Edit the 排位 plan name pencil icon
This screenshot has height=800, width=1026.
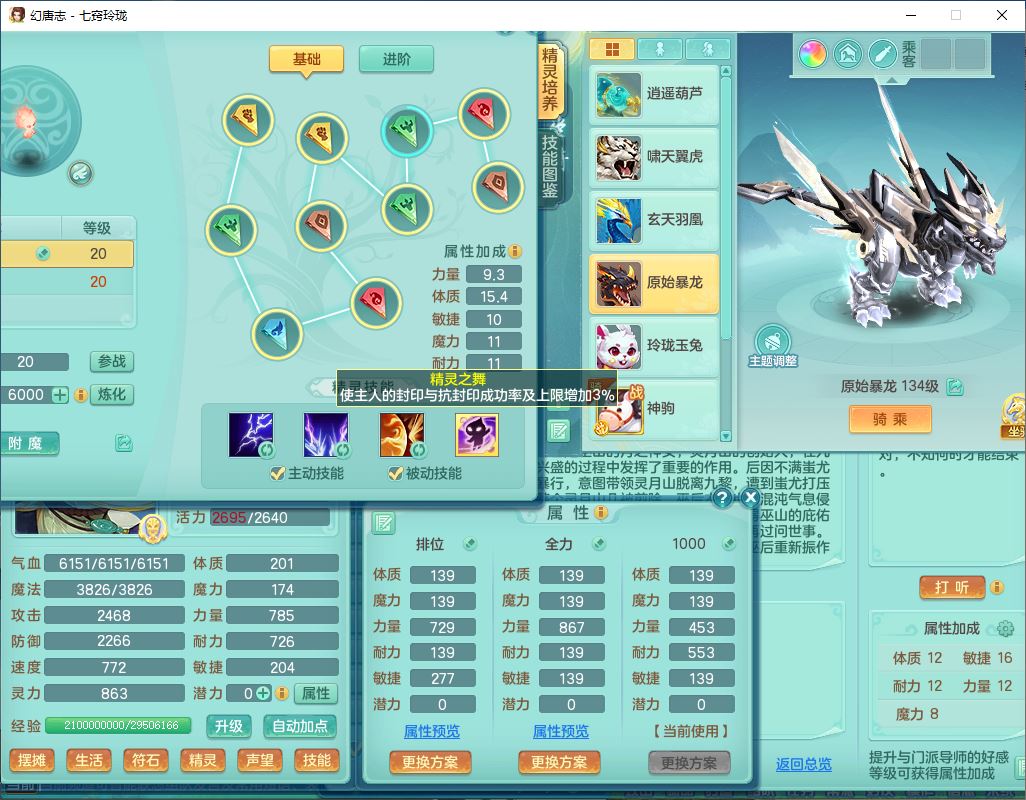(x=470, y=544)
